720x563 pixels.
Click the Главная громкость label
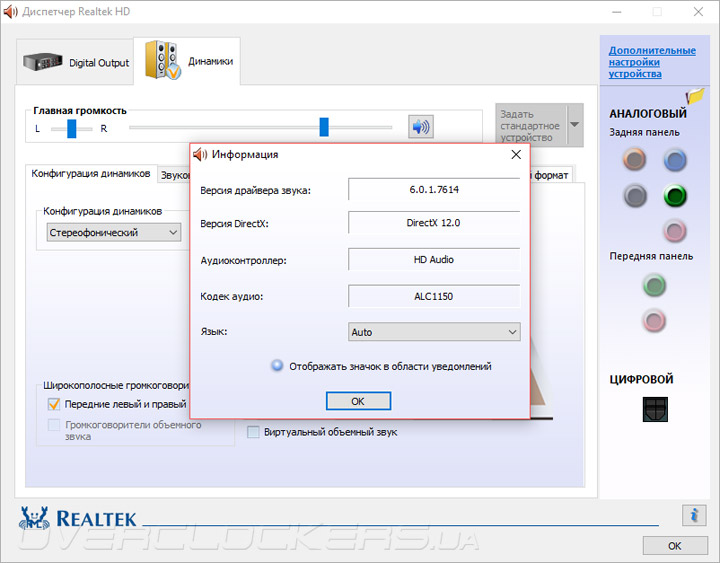(80, 111)
